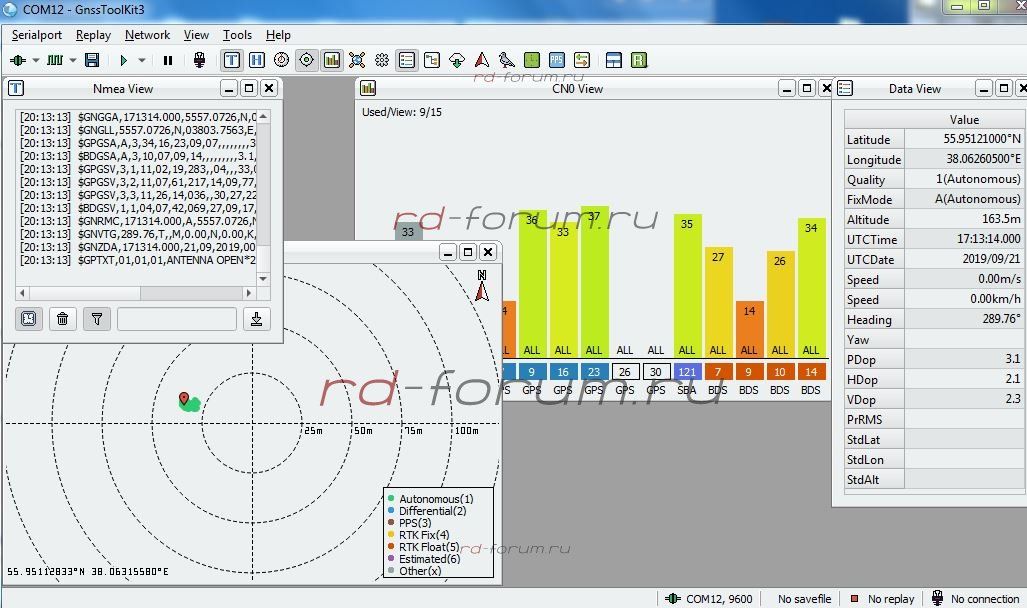Click the green R toolbar icon
1027x608 pixels.
[x=639, y=60]
